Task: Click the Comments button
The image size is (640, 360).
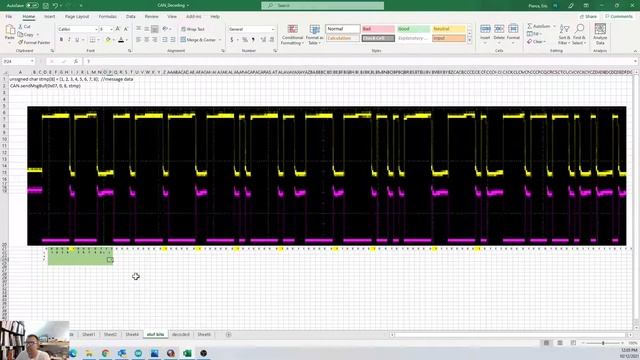Action: (x=619, y=17)
